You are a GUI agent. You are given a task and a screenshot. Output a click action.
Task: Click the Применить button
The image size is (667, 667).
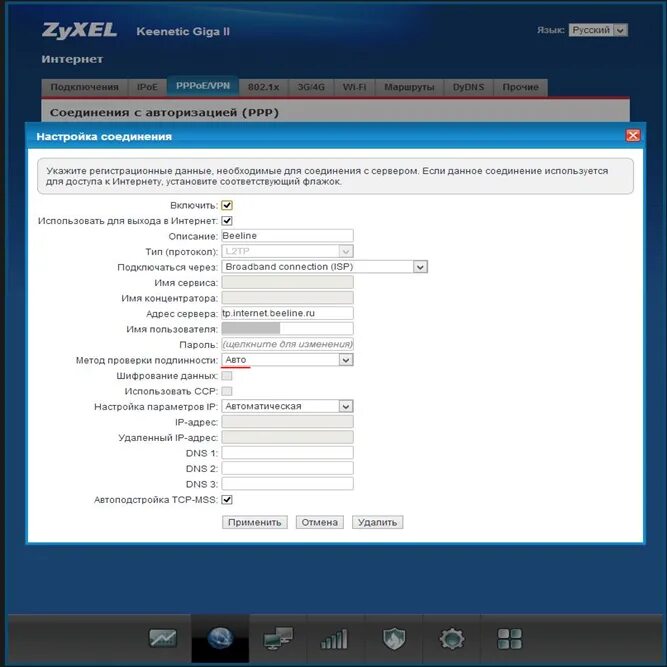coord(254,522)
